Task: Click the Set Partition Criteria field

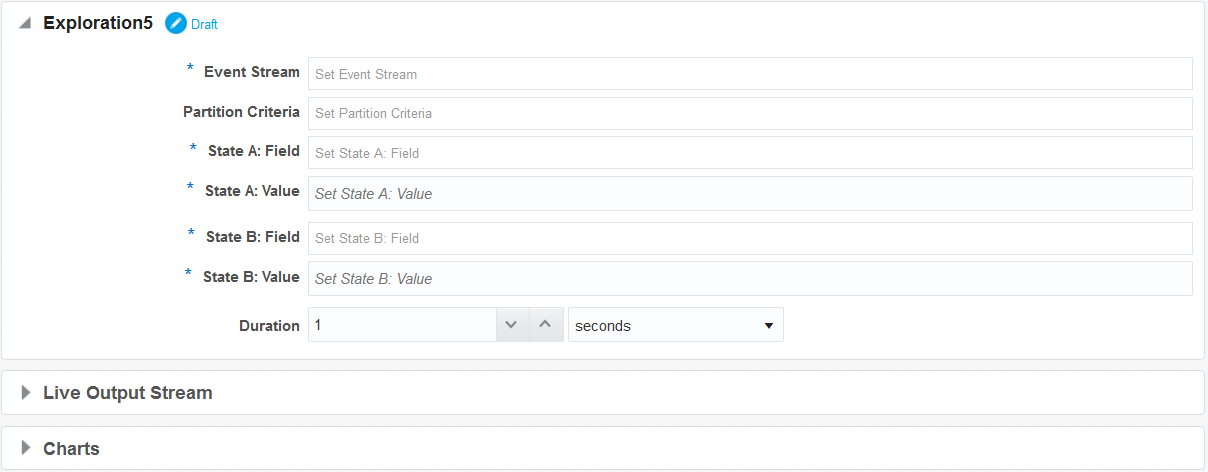Action: coord(750,113)
